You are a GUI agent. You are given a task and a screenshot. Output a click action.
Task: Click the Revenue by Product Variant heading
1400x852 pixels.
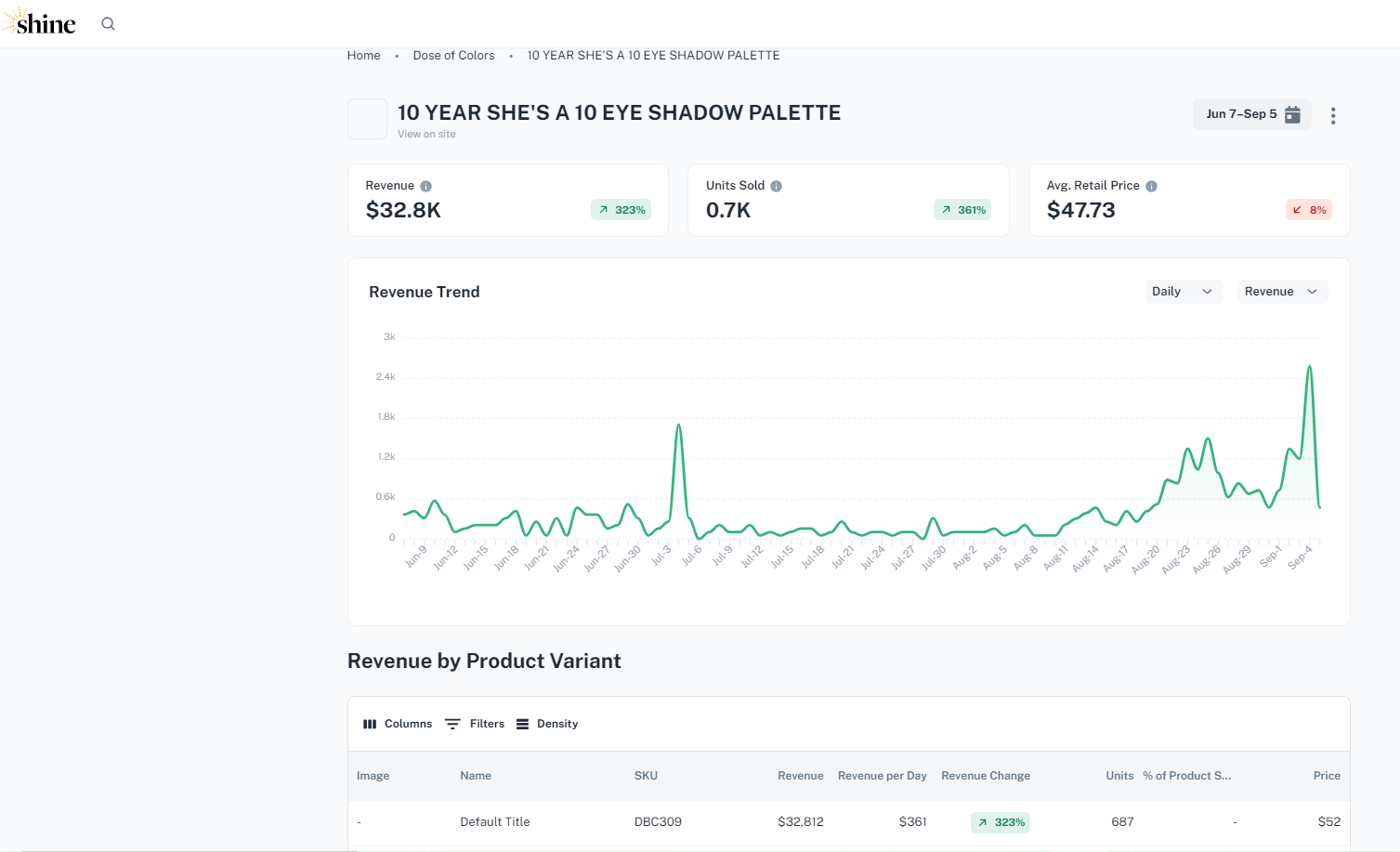pyautogui.click(x=484, y=661)
